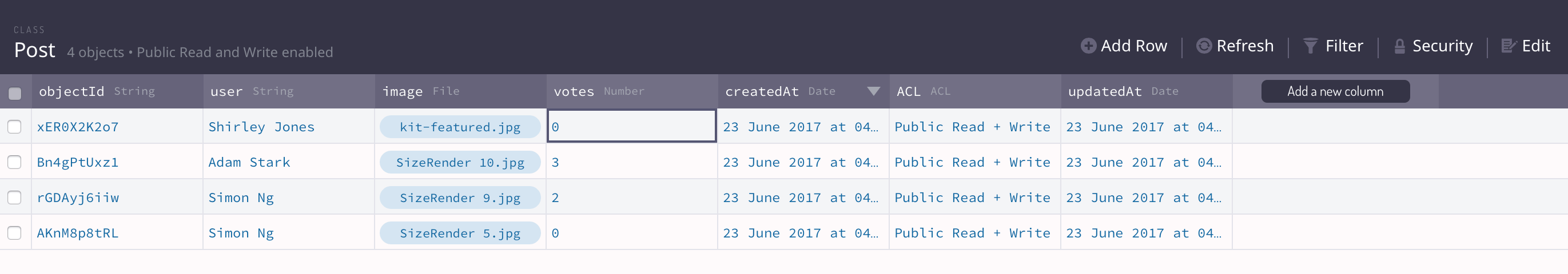
Task: Open the SizeRender 10.jpg file pill
Action: tap(460, 162)
